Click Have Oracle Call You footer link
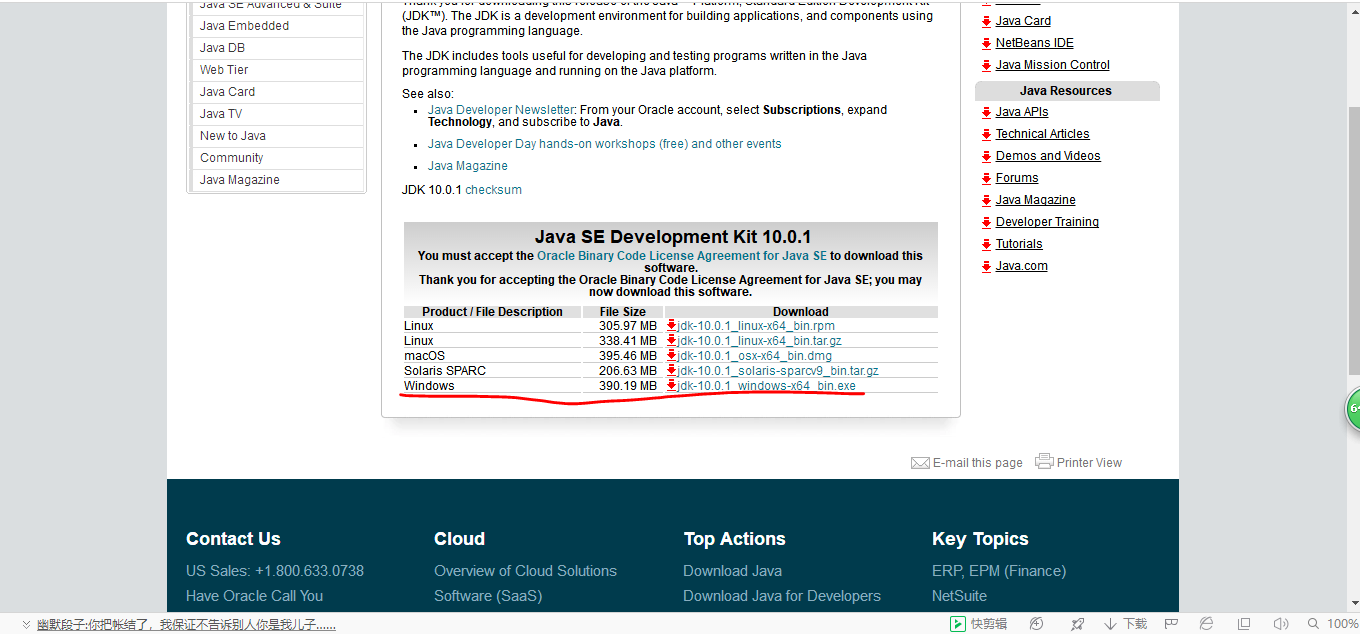This screenshot has height=634, width=1360. [255, 596]
